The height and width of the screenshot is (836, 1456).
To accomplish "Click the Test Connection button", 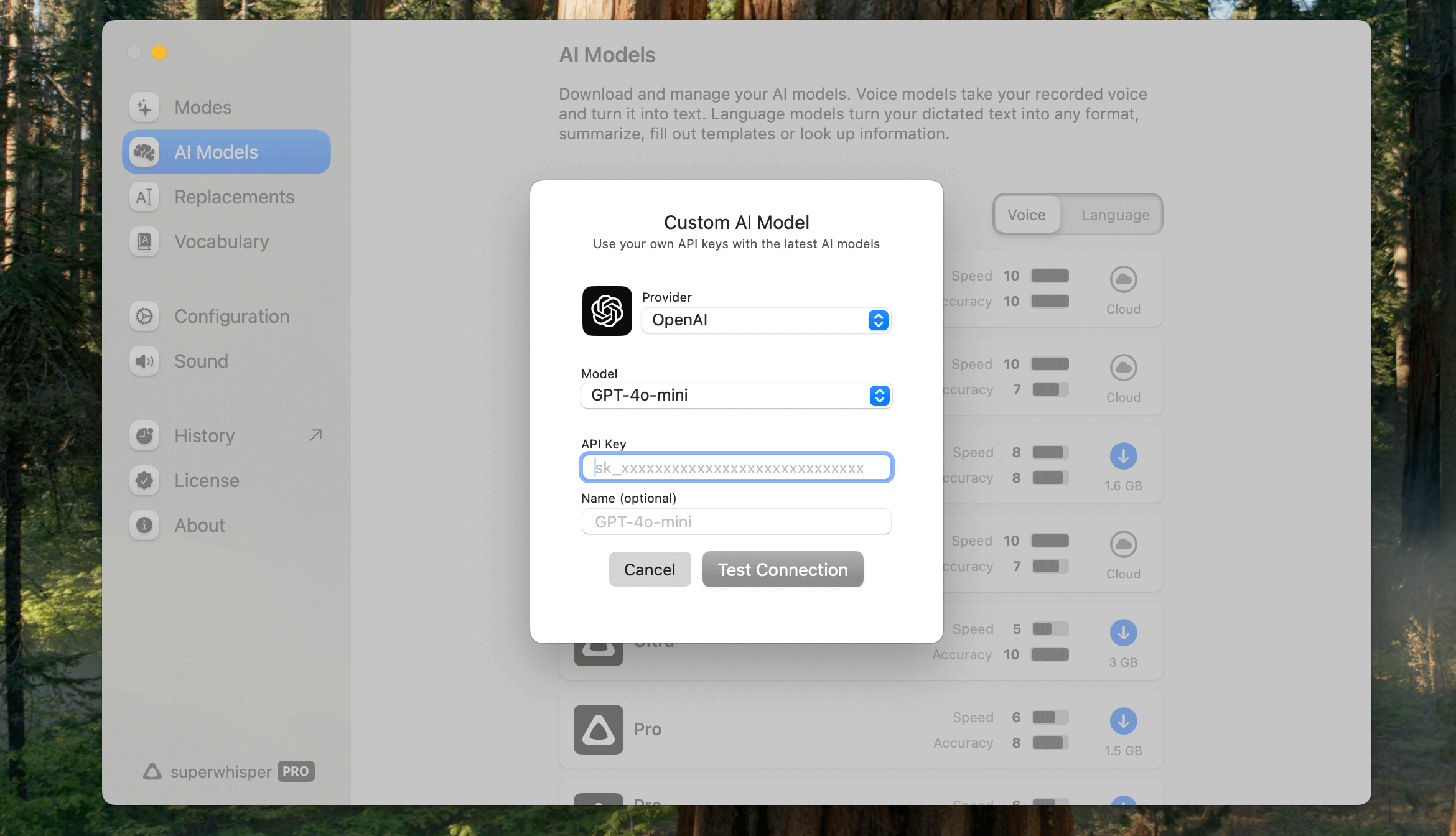I will [x=782, y=570].
